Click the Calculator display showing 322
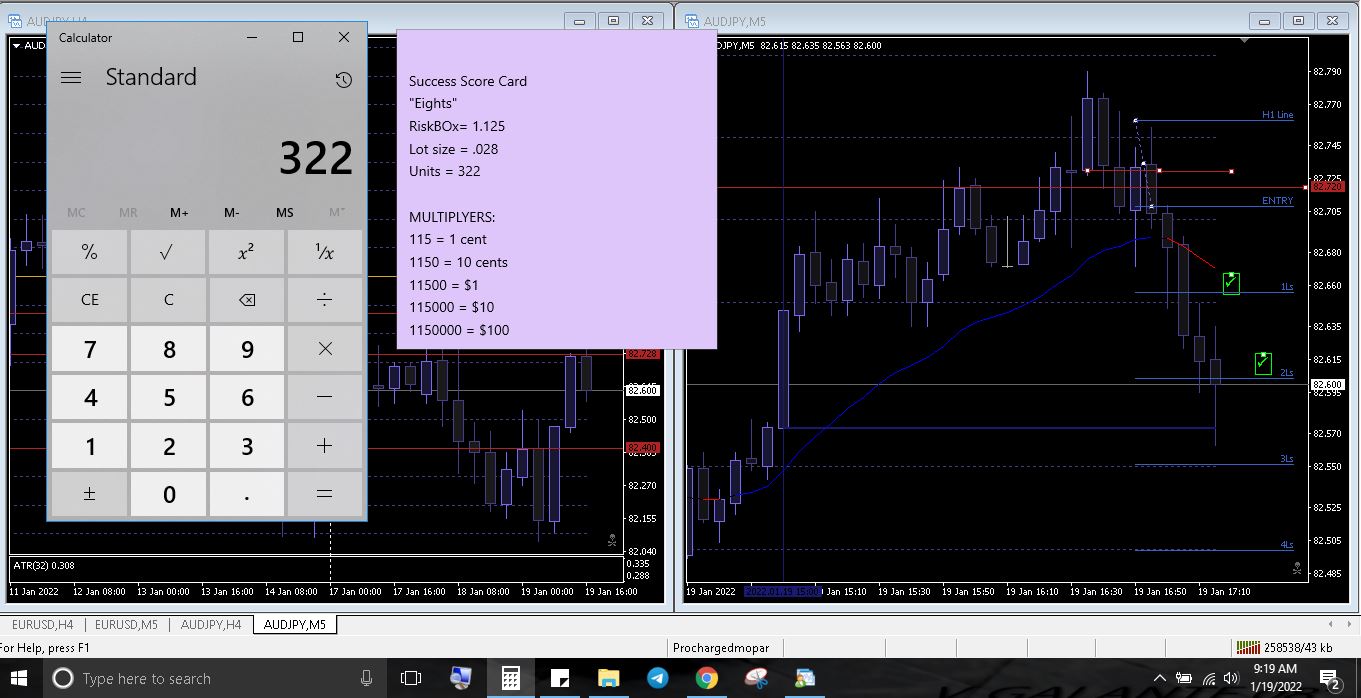Viewport: 1361px width, 698px height. point(315,158)
